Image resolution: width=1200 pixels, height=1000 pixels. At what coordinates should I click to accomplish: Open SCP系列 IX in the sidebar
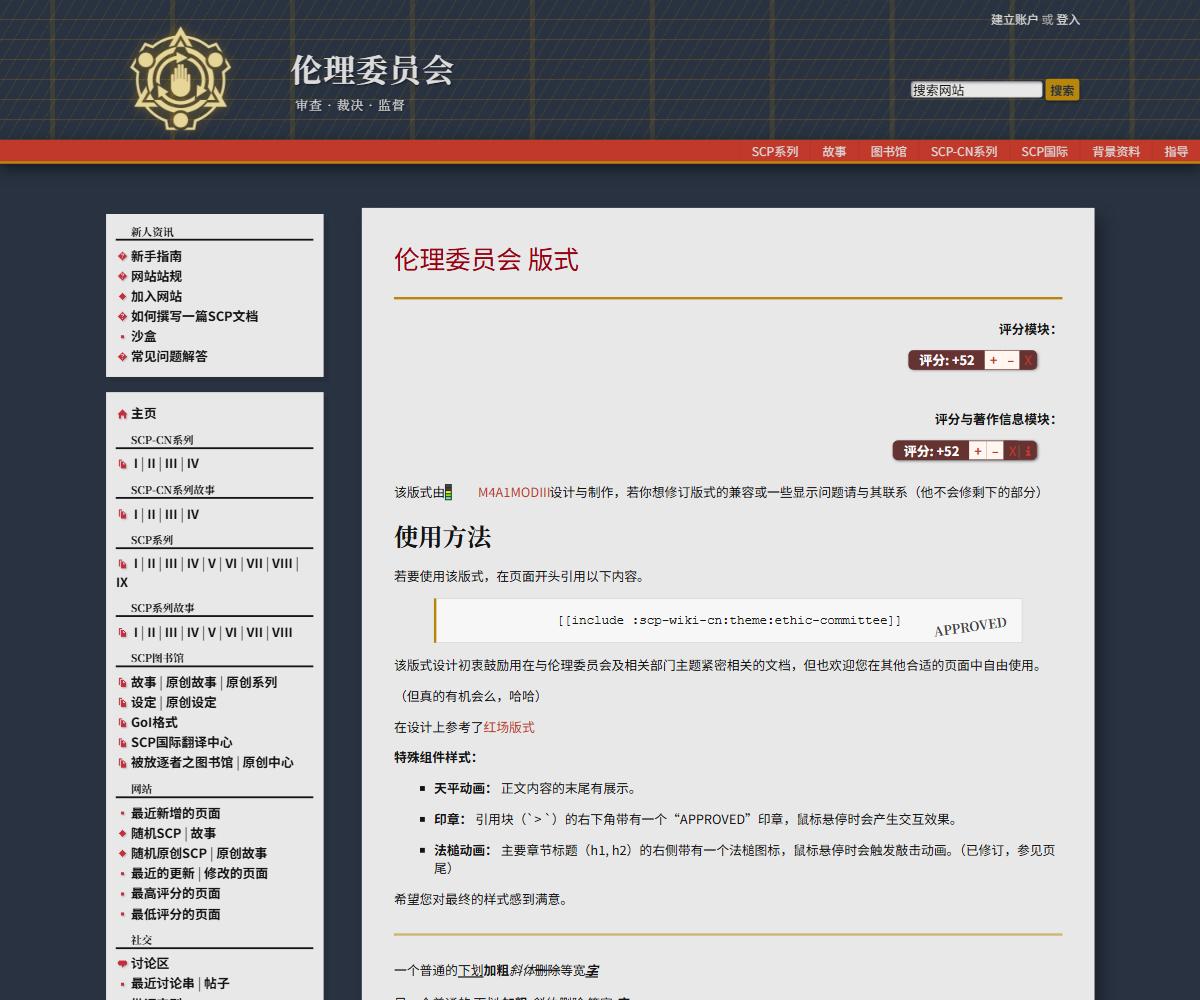coord(122,582)
